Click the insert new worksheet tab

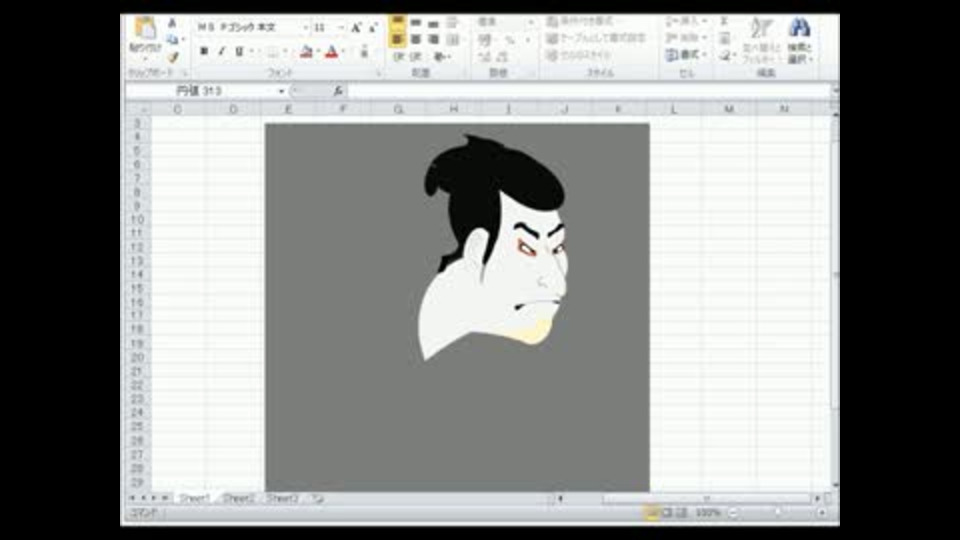317,499
